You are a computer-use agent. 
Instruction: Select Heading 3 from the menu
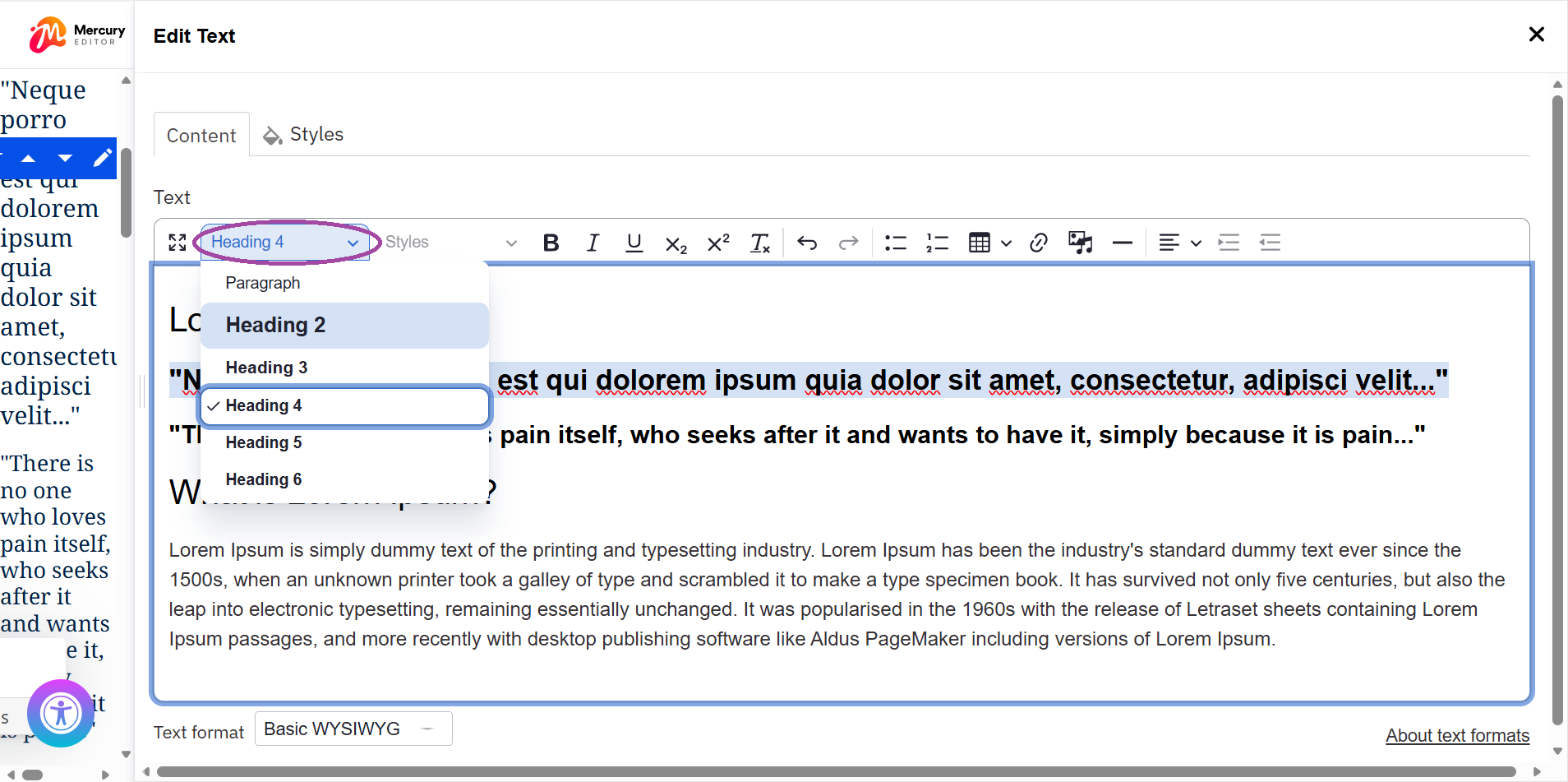pos(265,367)
